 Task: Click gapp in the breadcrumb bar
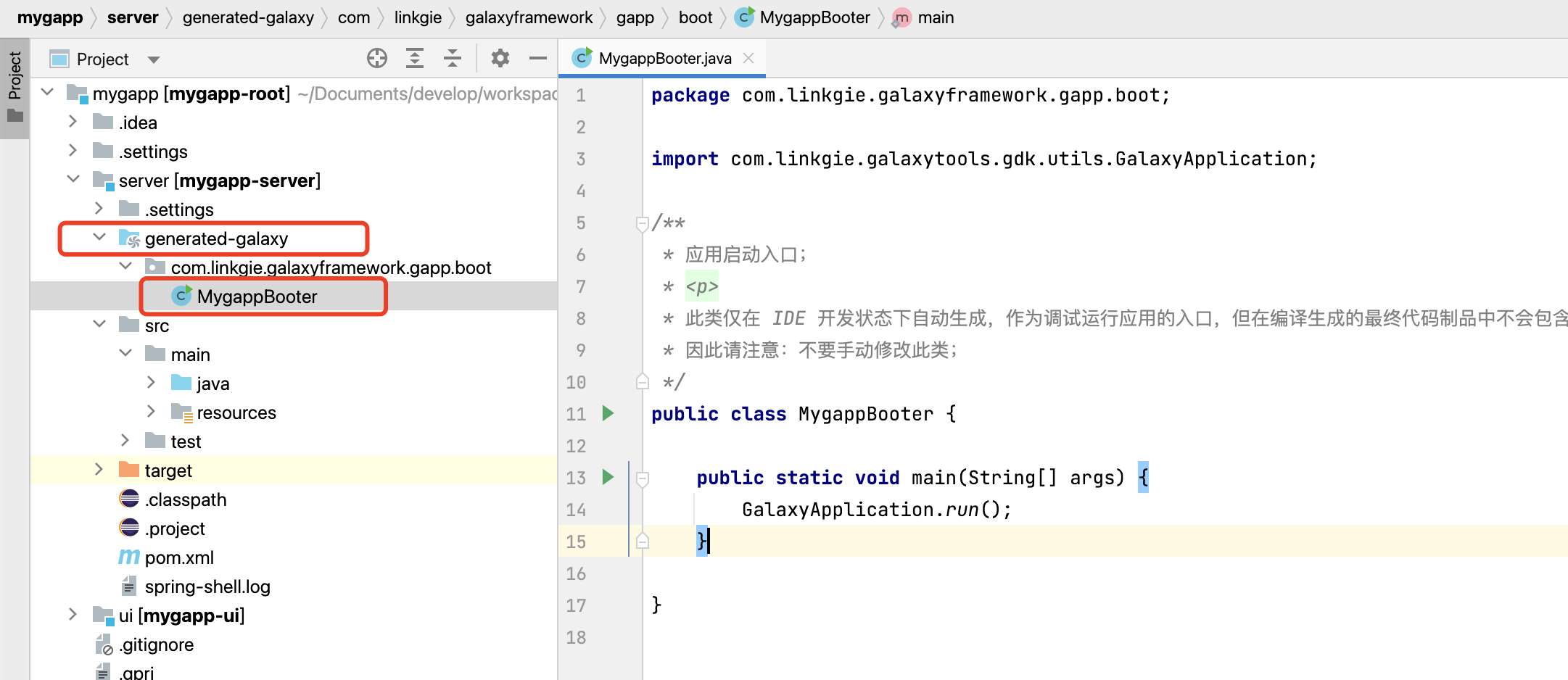(635, 17)
